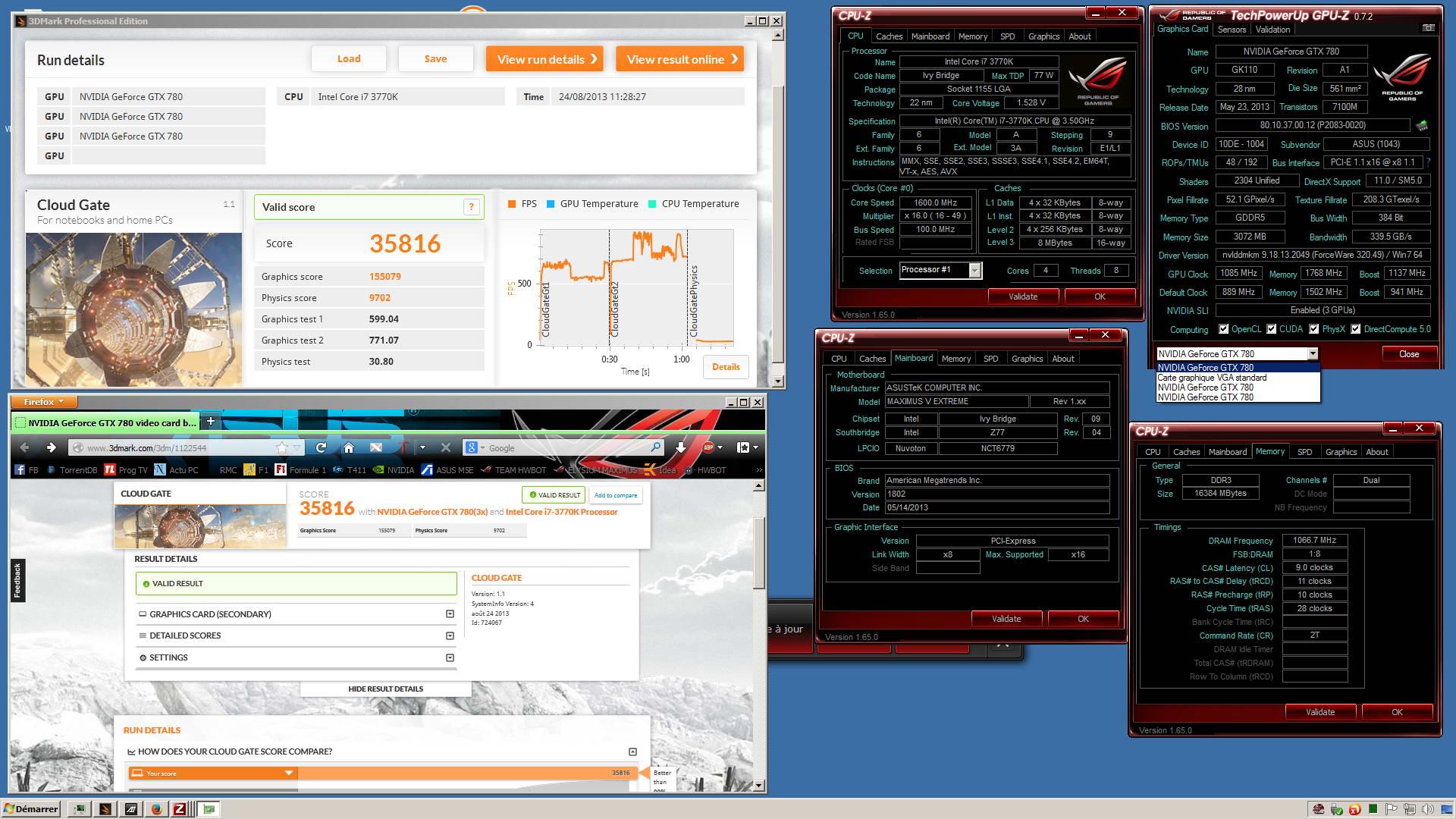Open the GPU-Z graphics card dropdown arrow
1456x819 pixels.
pos(1312,354)
